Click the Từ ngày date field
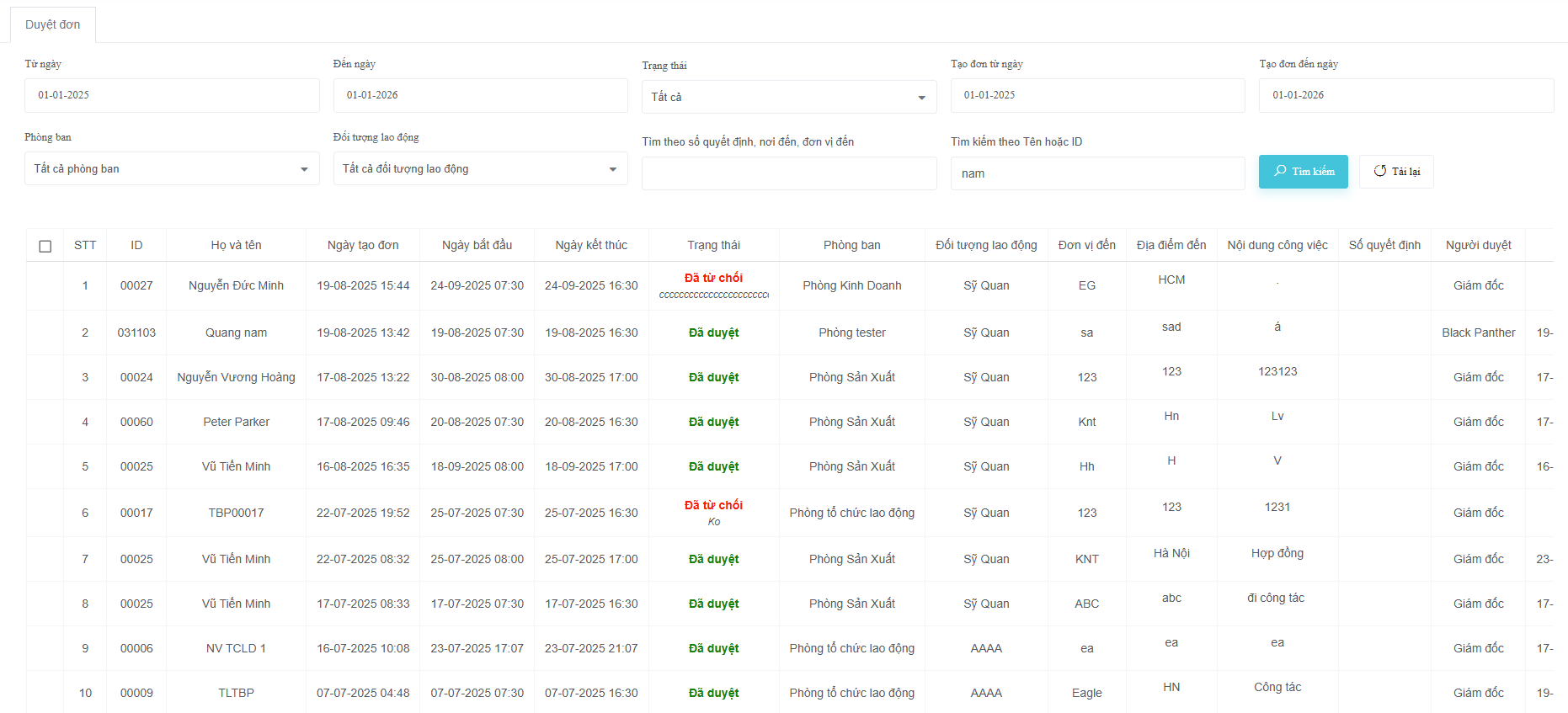Screen dimensions: 1568x713 coord(172,95)
